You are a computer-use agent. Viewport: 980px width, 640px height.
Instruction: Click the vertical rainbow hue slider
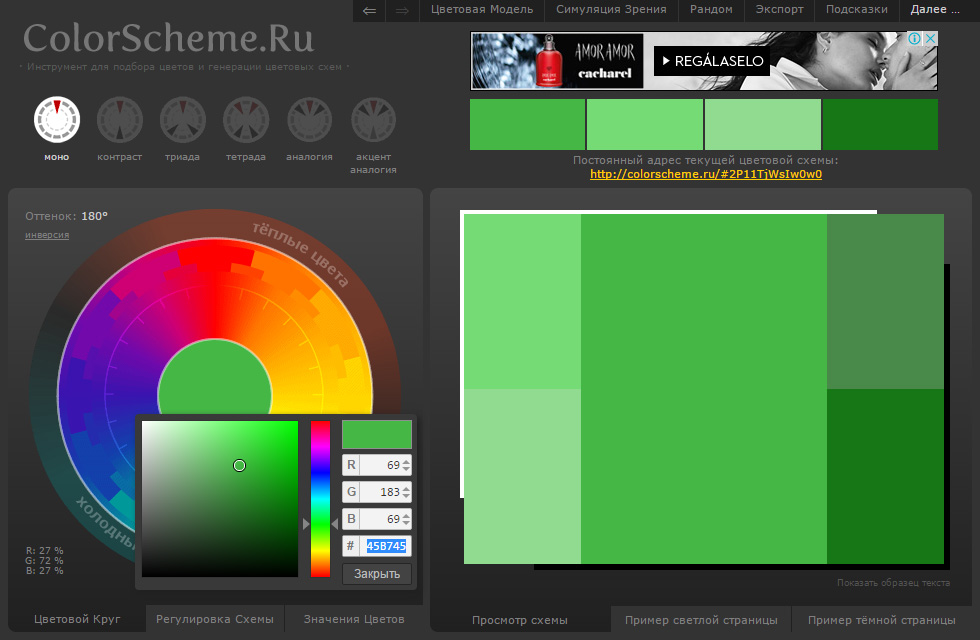(320, 498)
